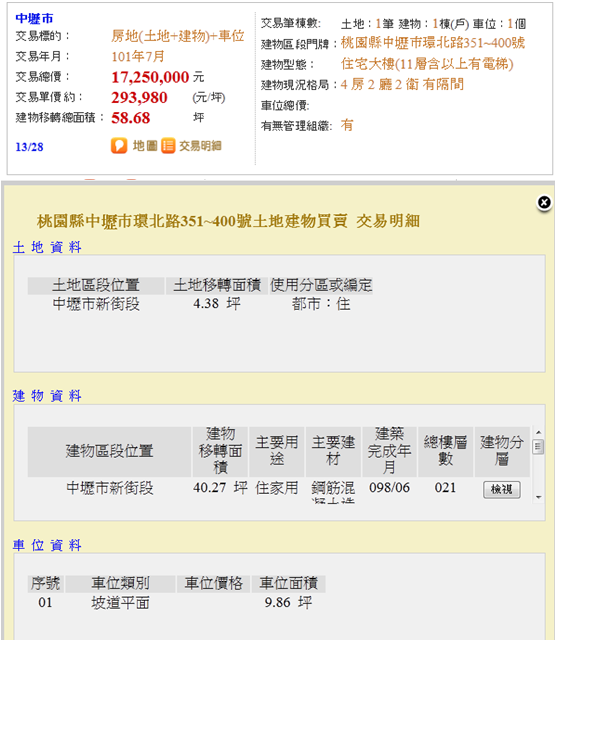Click 中壢市新街段 in the land table
589x735 pixels.
[x=96, y=304]
